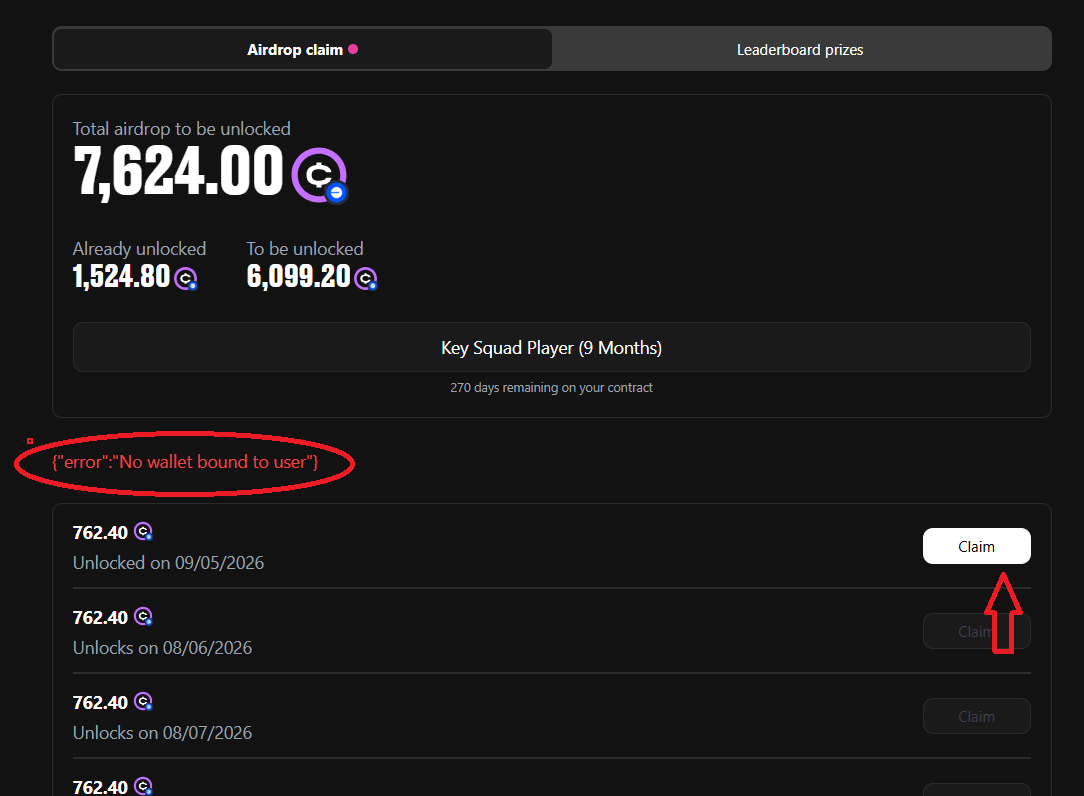This screenshot has height=796, width=1084.
Task: Click "Unlocks on 08/07/2026" text
Action: 162,733
